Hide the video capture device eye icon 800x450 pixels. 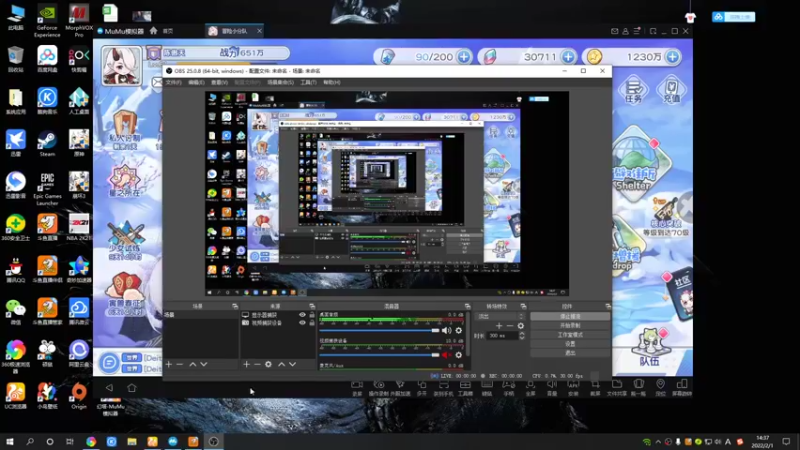coord(302,322)
